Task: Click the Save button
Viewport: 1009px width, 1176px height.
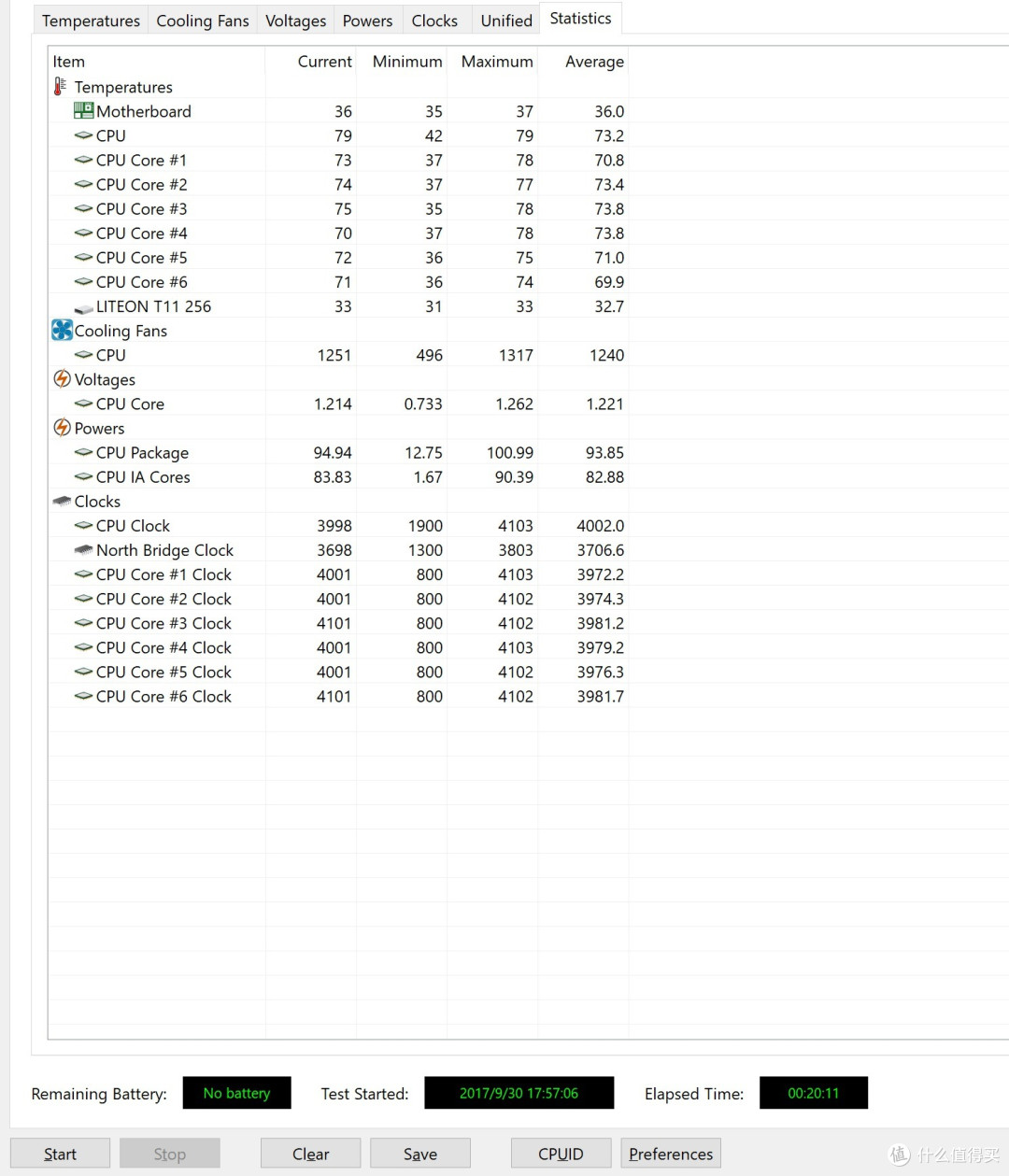Action: pyautogui.click(x=420, y=1154)
